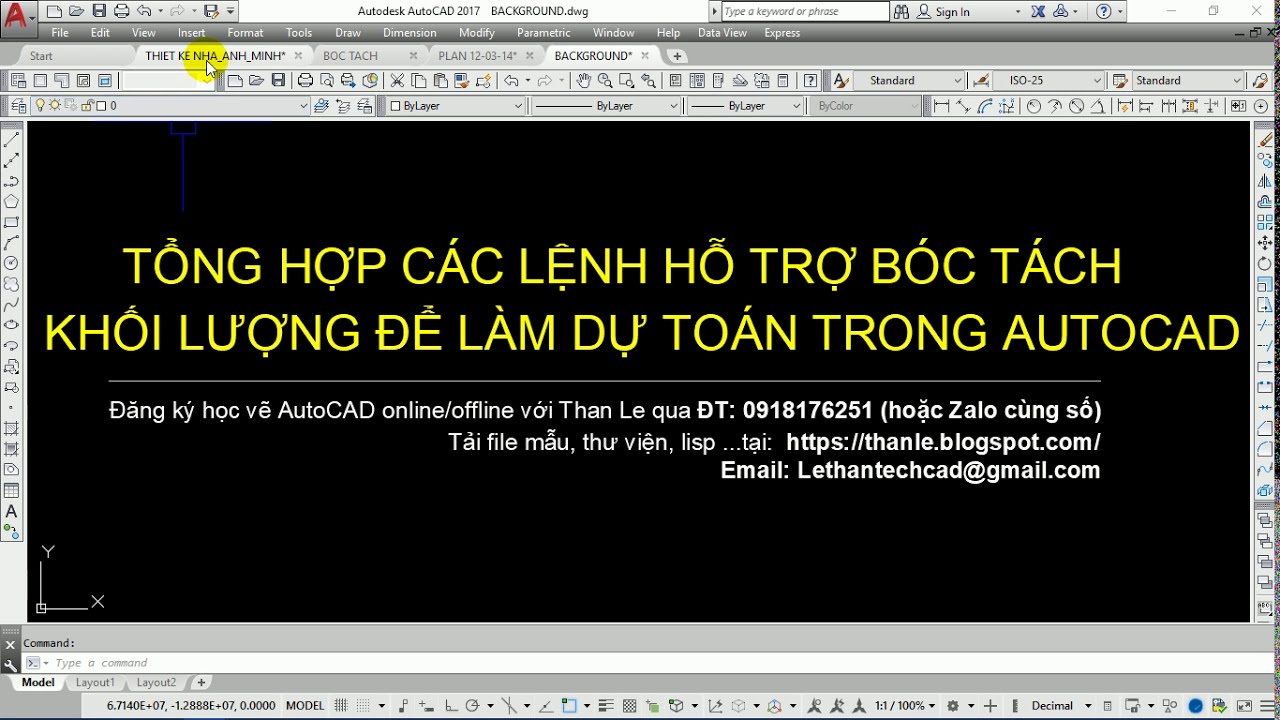Toggle Polar tracking in status bar
This screenshot has width=1280, height=720.
tap(472, 706)
